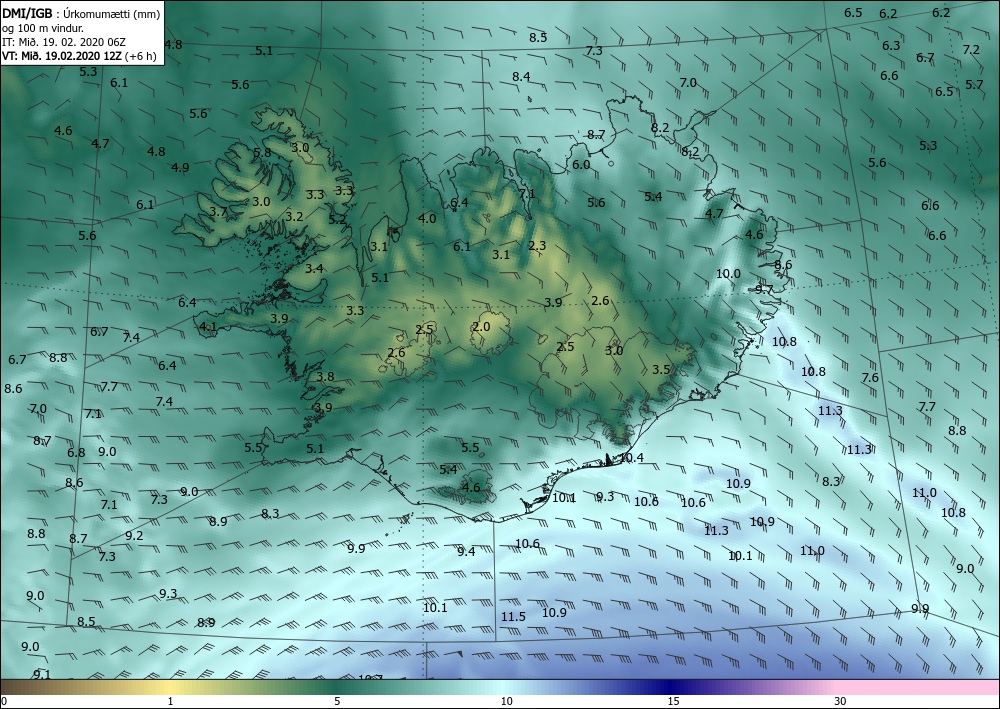Select the 6.8 map value

[76, 453]
